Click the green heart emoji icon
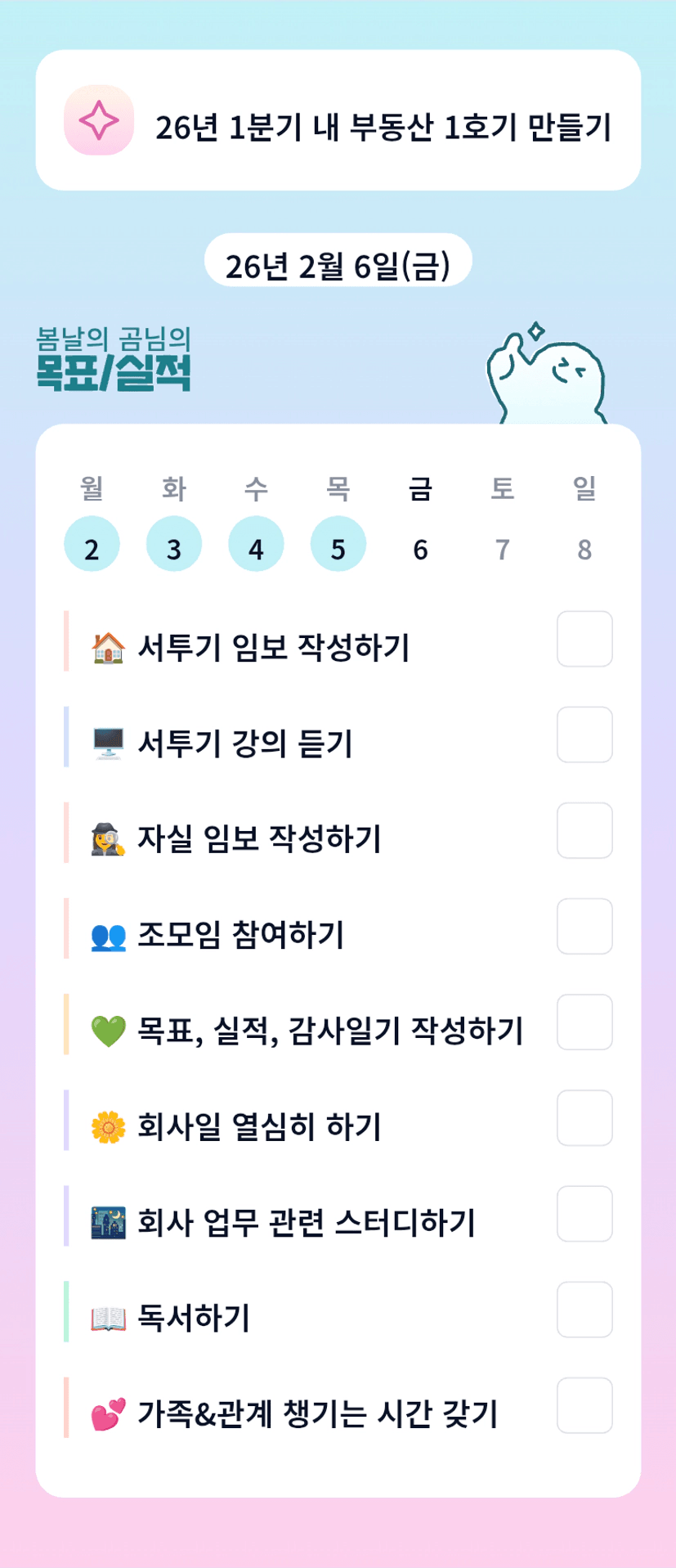The image size is (676, 1568). [108, 1031]
